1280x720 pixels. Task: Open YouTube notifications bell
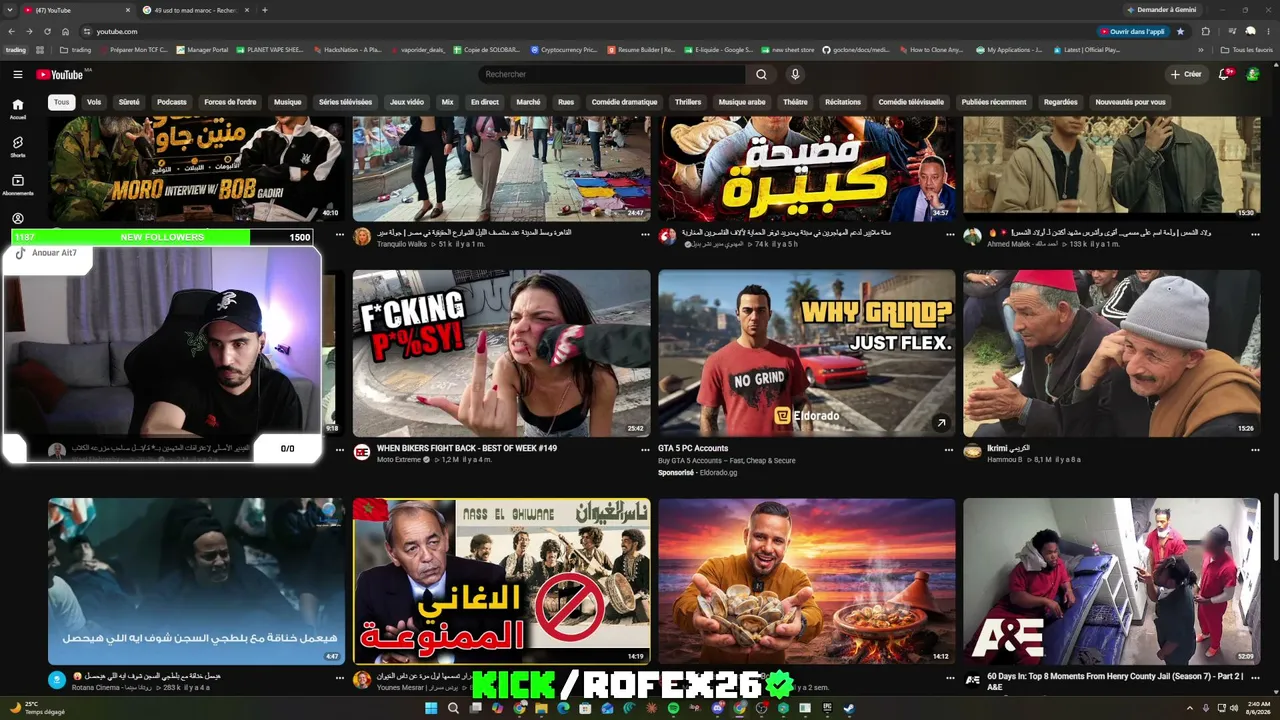[1224, 74]
